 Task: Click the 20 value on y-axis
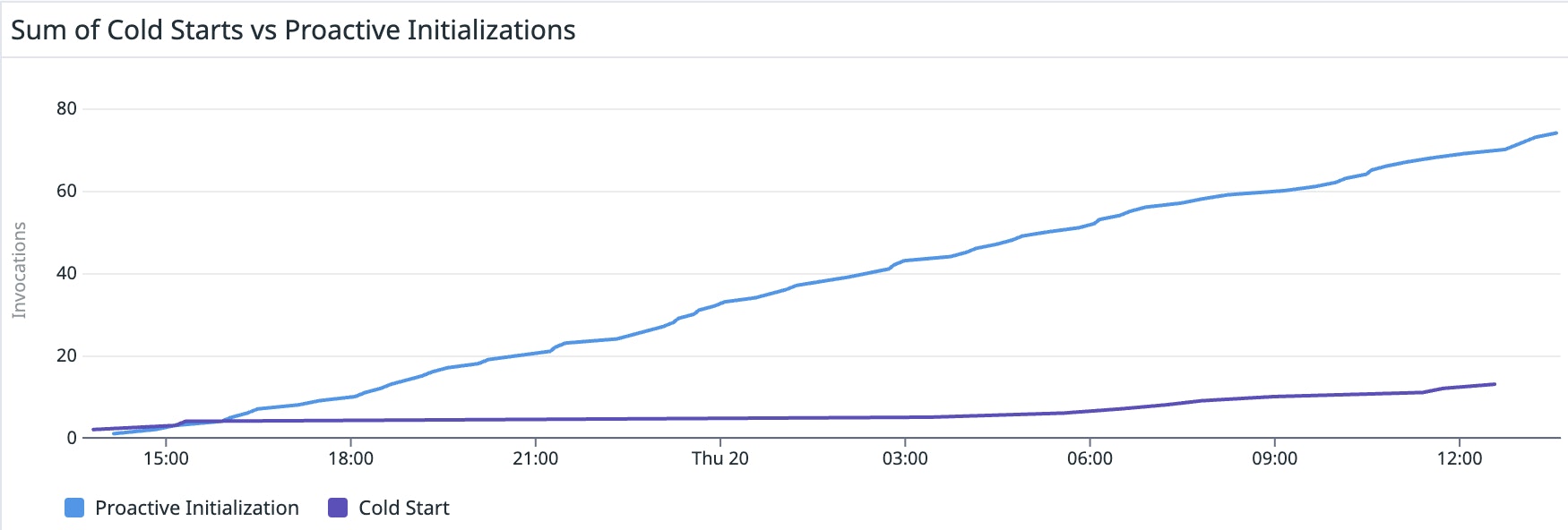pos(66,355)
